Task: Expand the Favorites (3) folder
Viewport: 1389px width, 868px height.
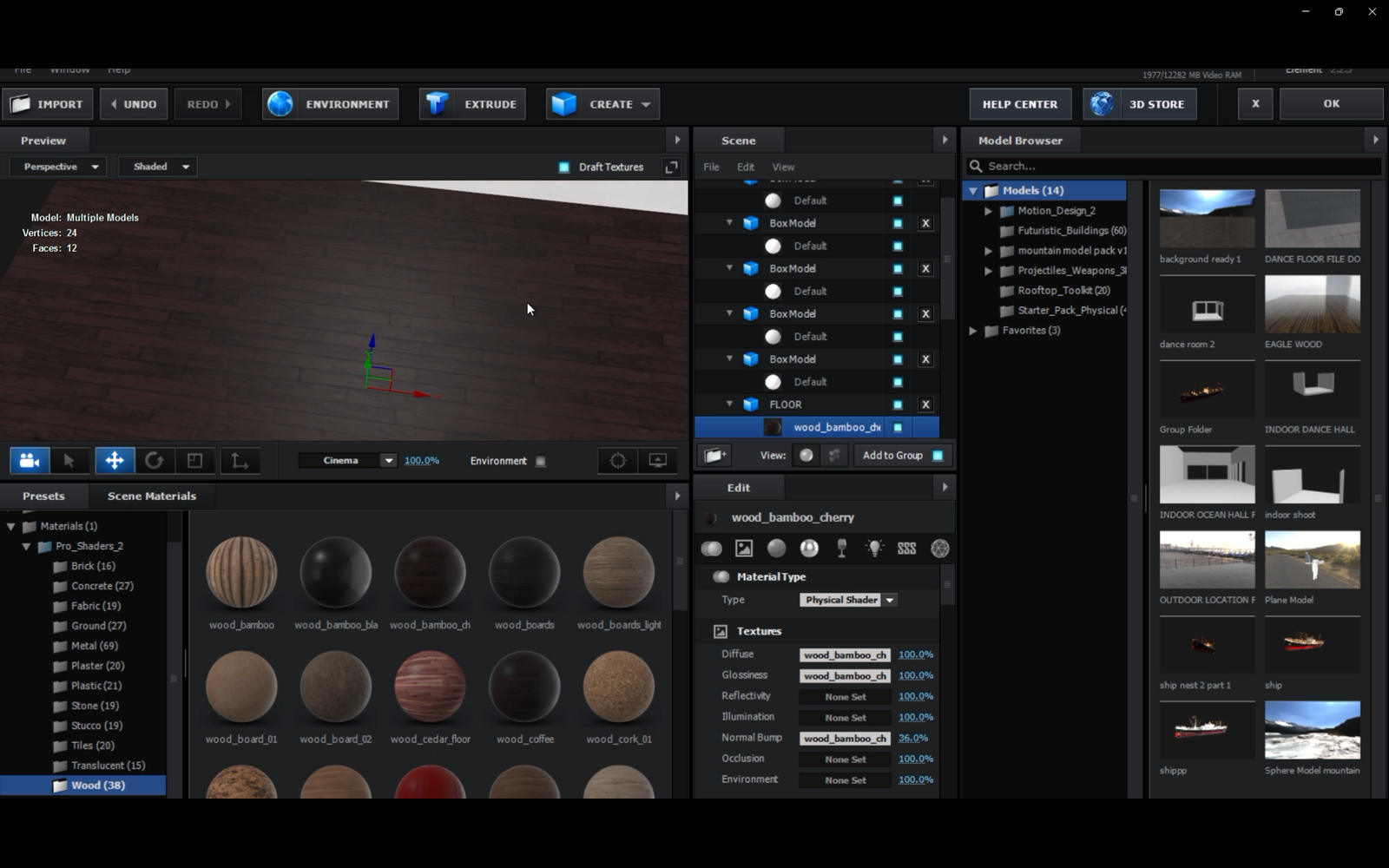Action: click(x=973, y=331)
